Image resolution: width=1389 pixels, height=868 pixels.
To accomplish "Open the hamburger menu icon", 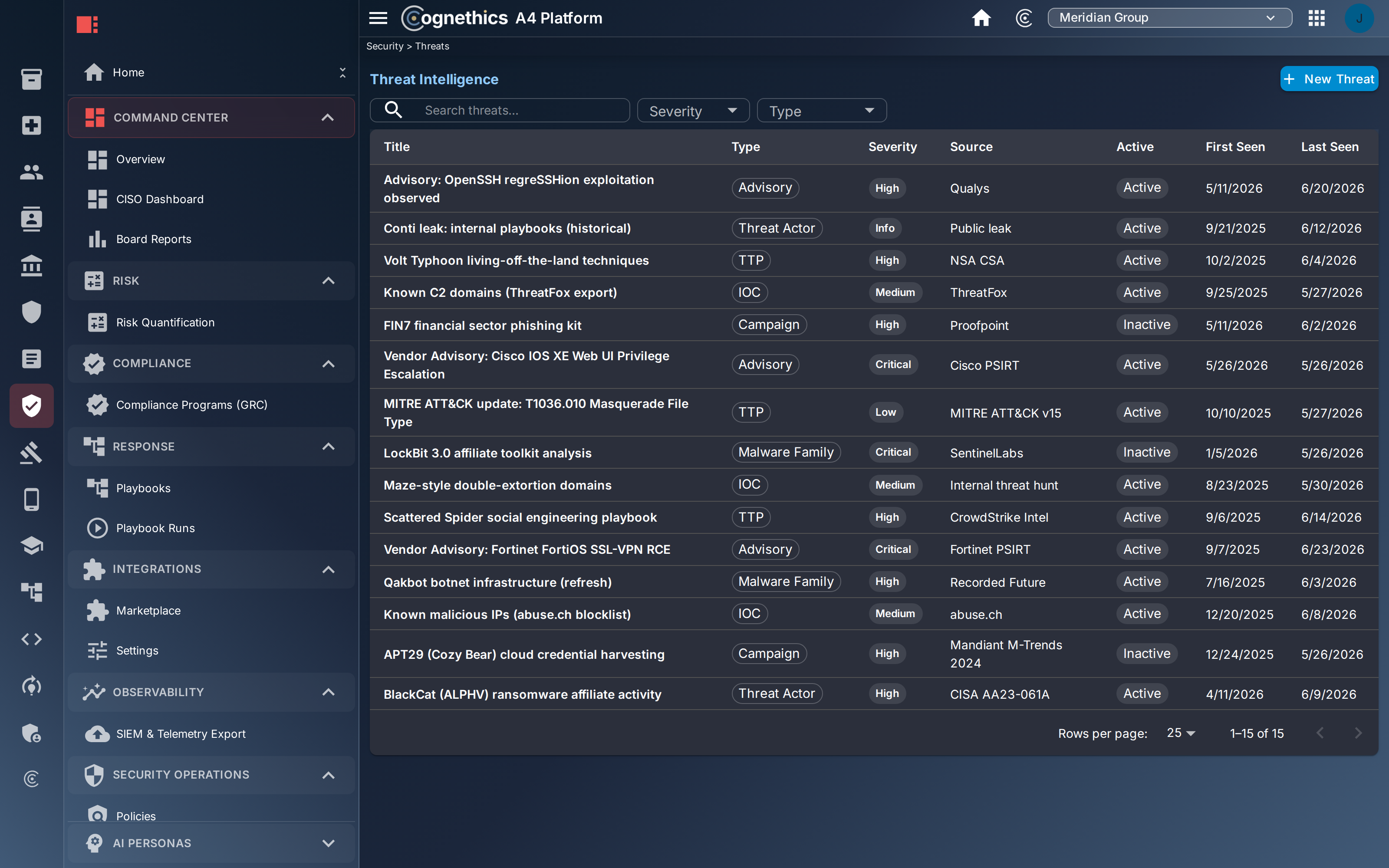I will pyautogui.click(x=378, y=18).
